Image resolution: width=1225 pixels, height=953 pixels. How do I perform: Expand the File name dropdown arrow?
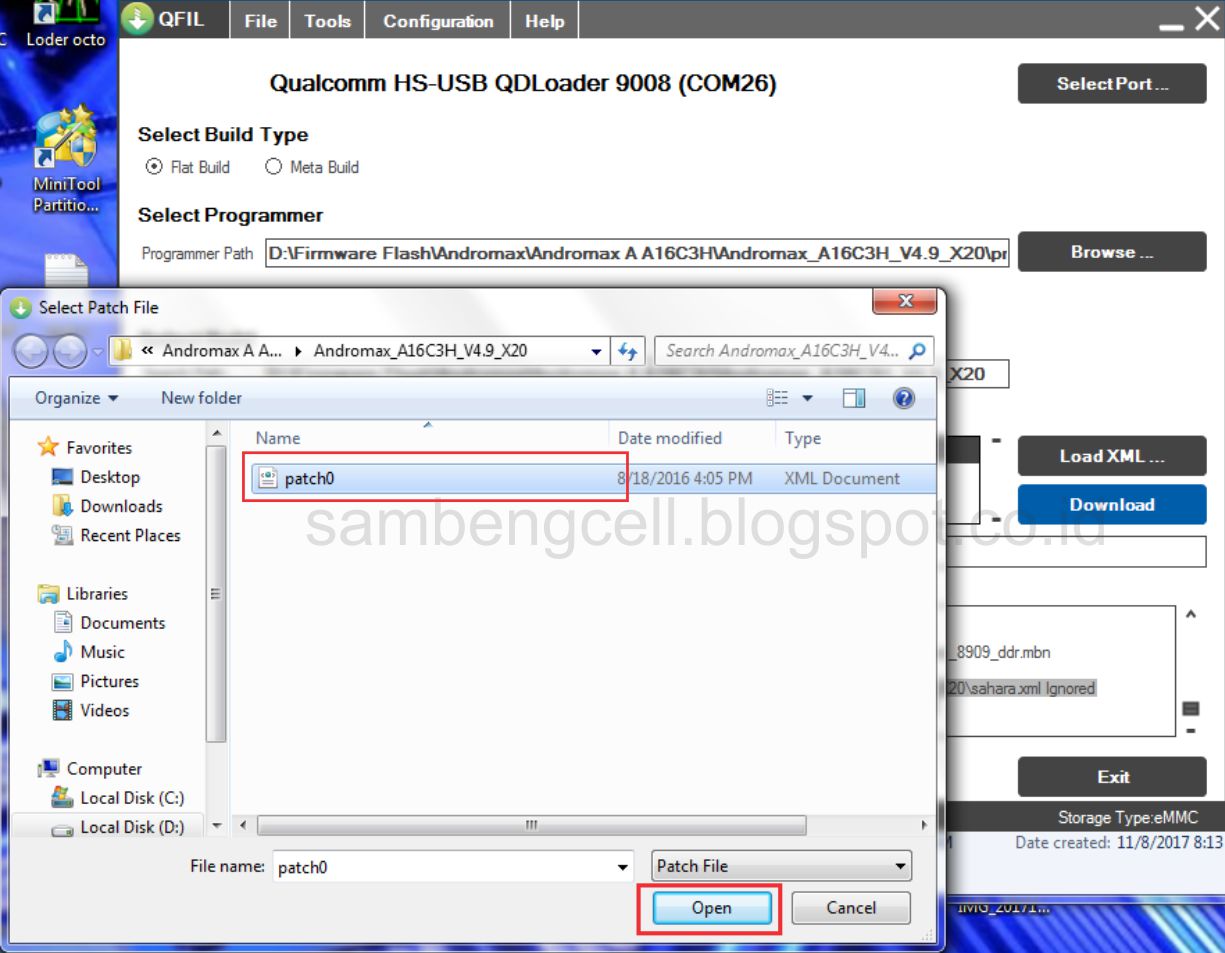[624, 867]
